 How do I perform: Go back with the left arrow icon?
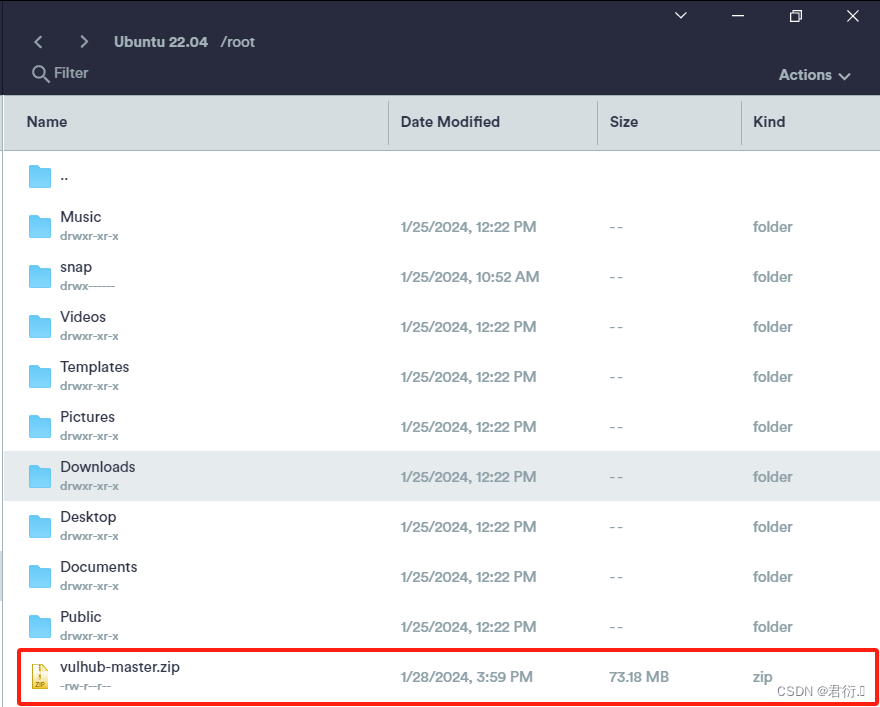[x=38, y=42]
